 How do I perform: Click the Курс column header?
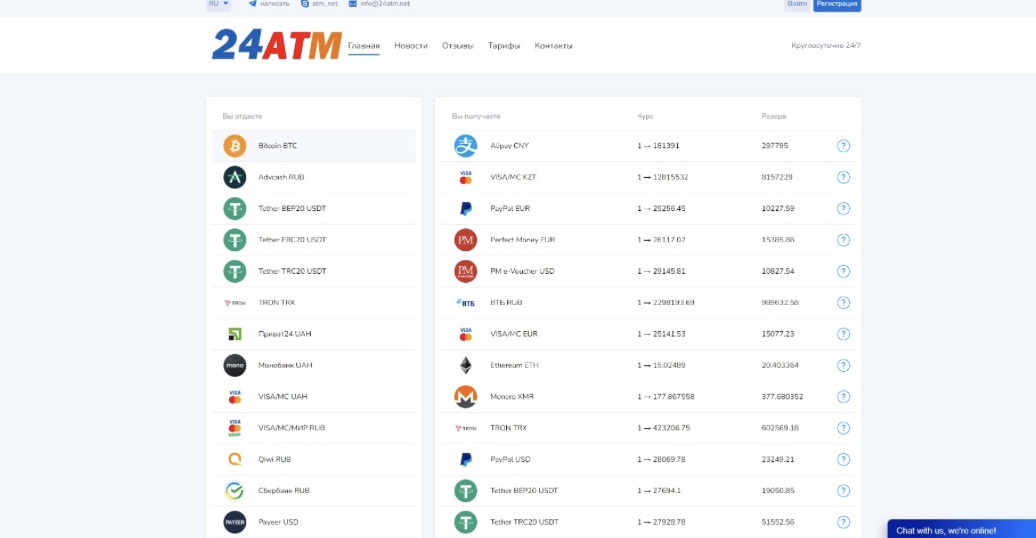click(x=646, y=116)
